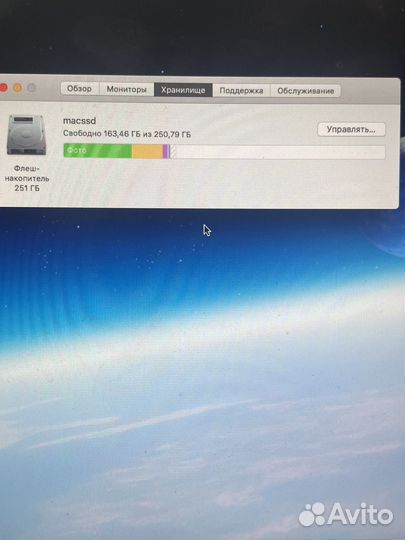
Task: Open the Обслуживание tab
Action: [x=305, y=91]
